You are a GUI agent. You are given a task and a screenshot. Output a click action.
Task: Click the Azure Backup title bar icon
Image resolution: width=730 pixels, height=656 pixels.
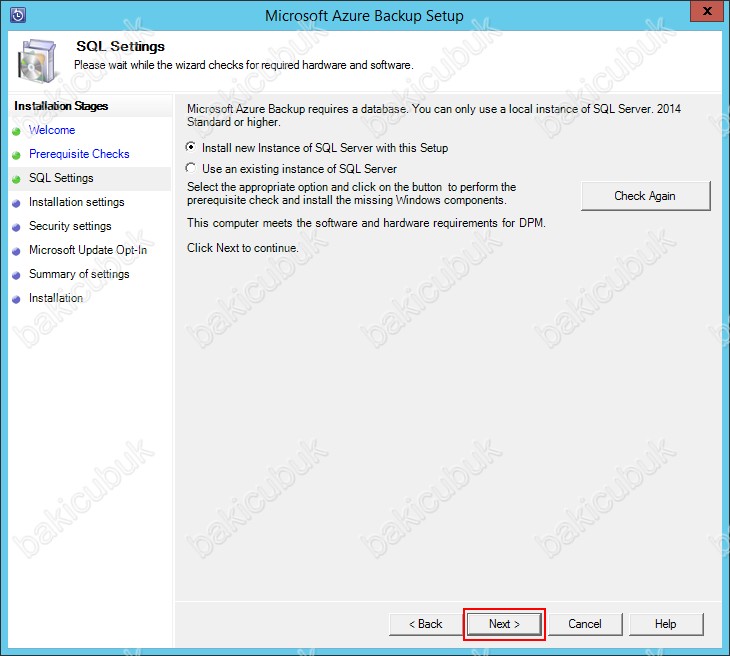pyautogui.click(x=18, y=15)
